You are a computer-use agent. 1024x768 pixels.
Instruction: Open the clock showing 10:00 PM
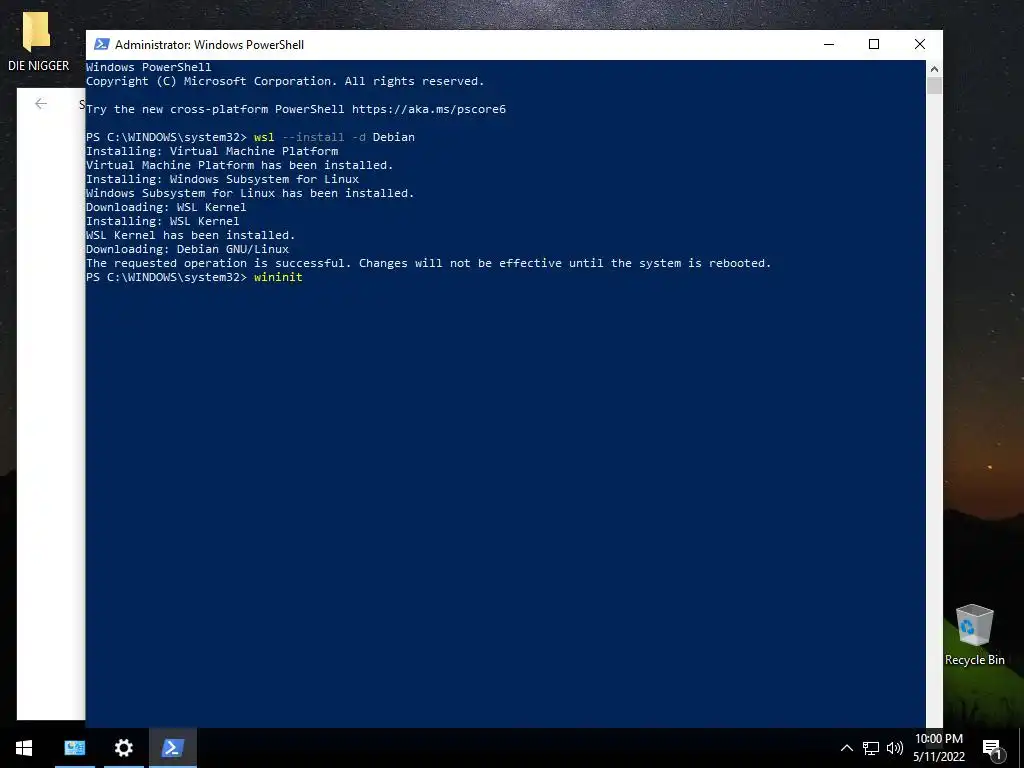(x=938, y=748)
